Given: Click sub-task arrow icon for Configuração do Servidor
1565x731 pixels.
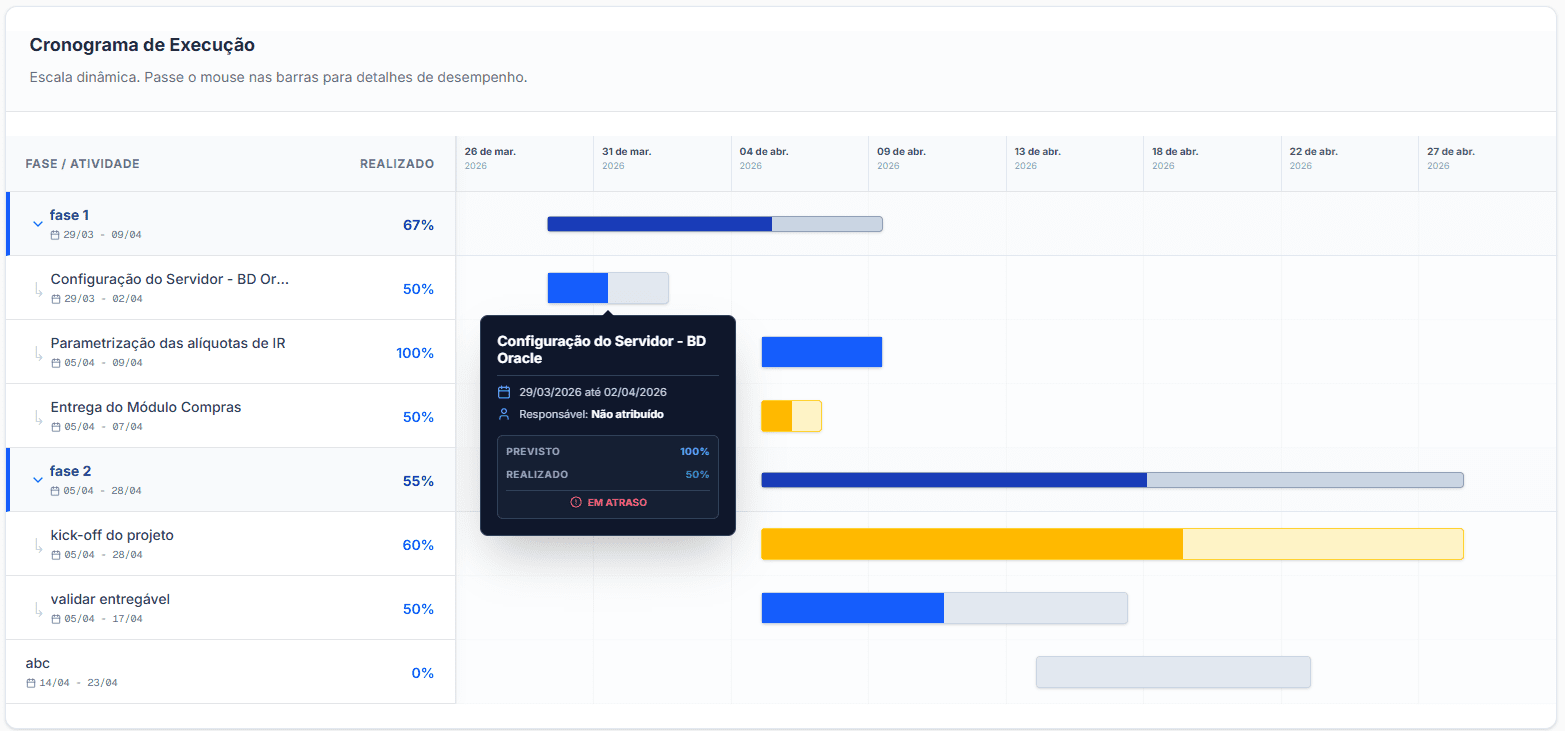Looking at the screenshot, I should pos(38,289).
